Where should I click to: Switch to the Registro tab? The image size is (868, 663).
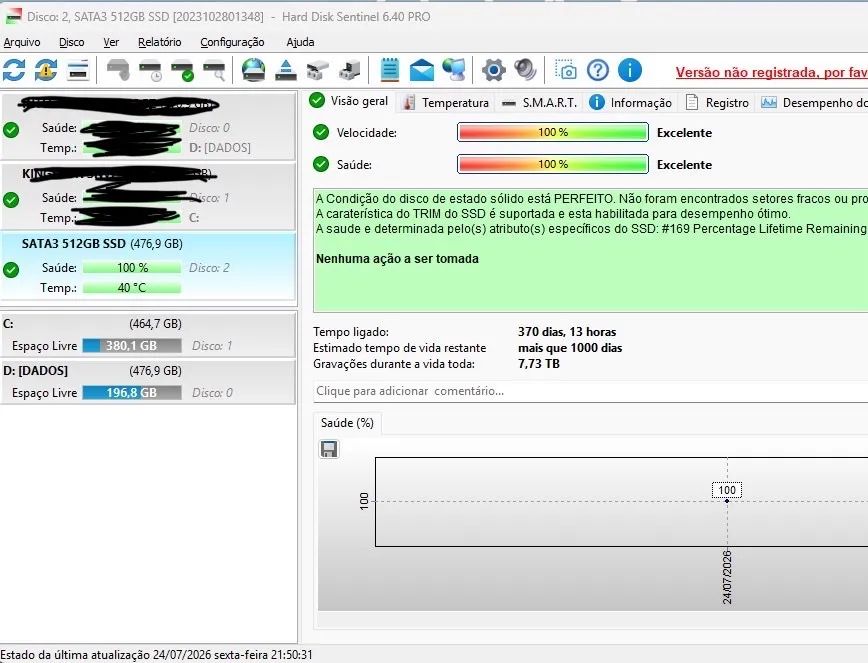[717, 103]
